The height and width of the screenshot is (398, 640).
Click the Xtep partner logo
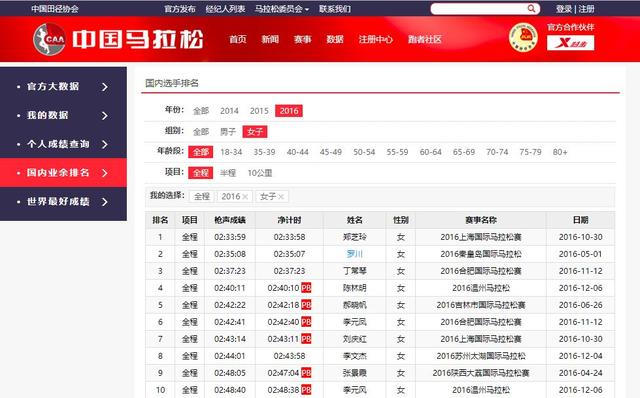click(570, 43)
